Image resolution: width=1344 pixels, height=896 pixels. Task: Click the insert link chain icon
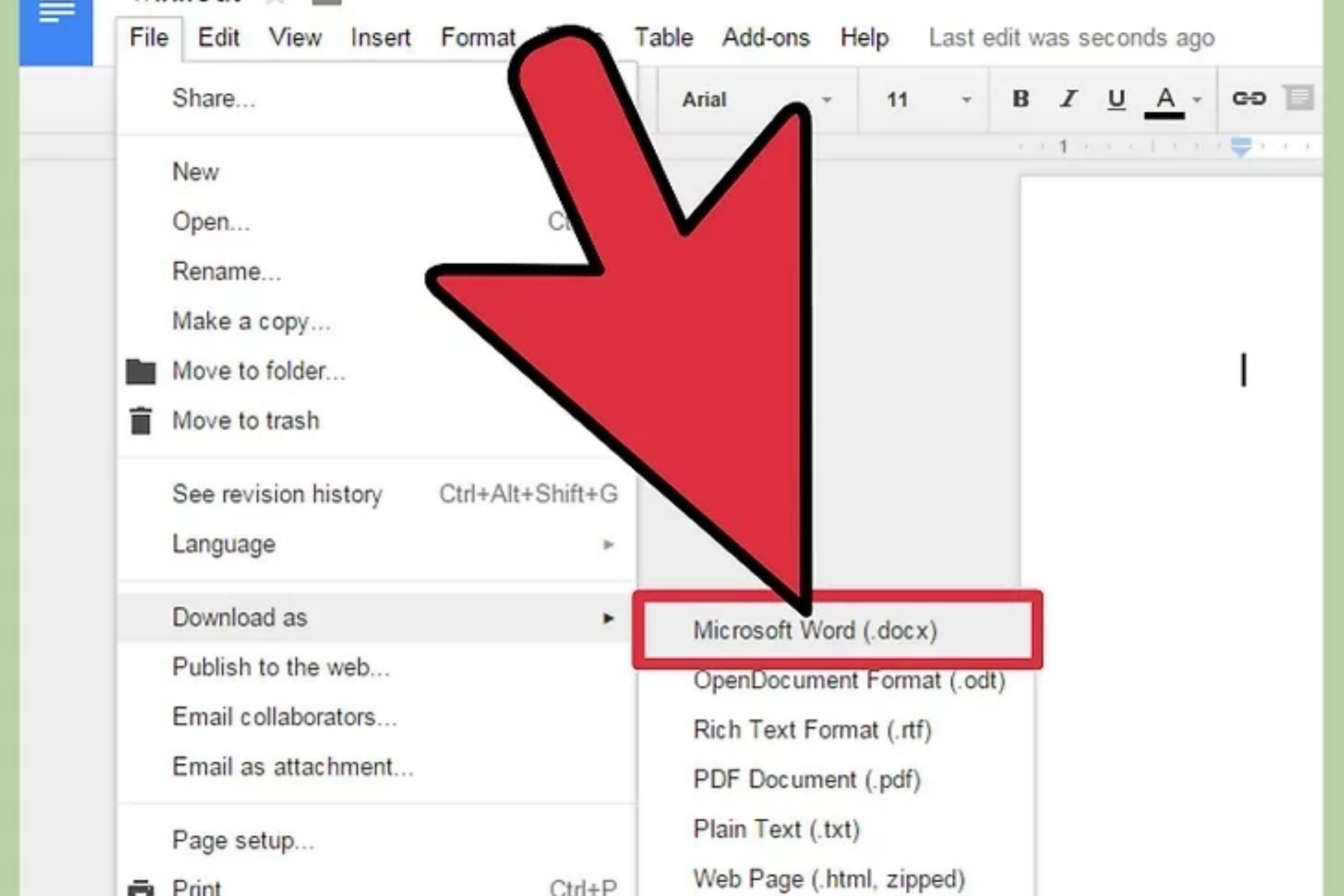pyautogui.click(x=1249, y=99)
